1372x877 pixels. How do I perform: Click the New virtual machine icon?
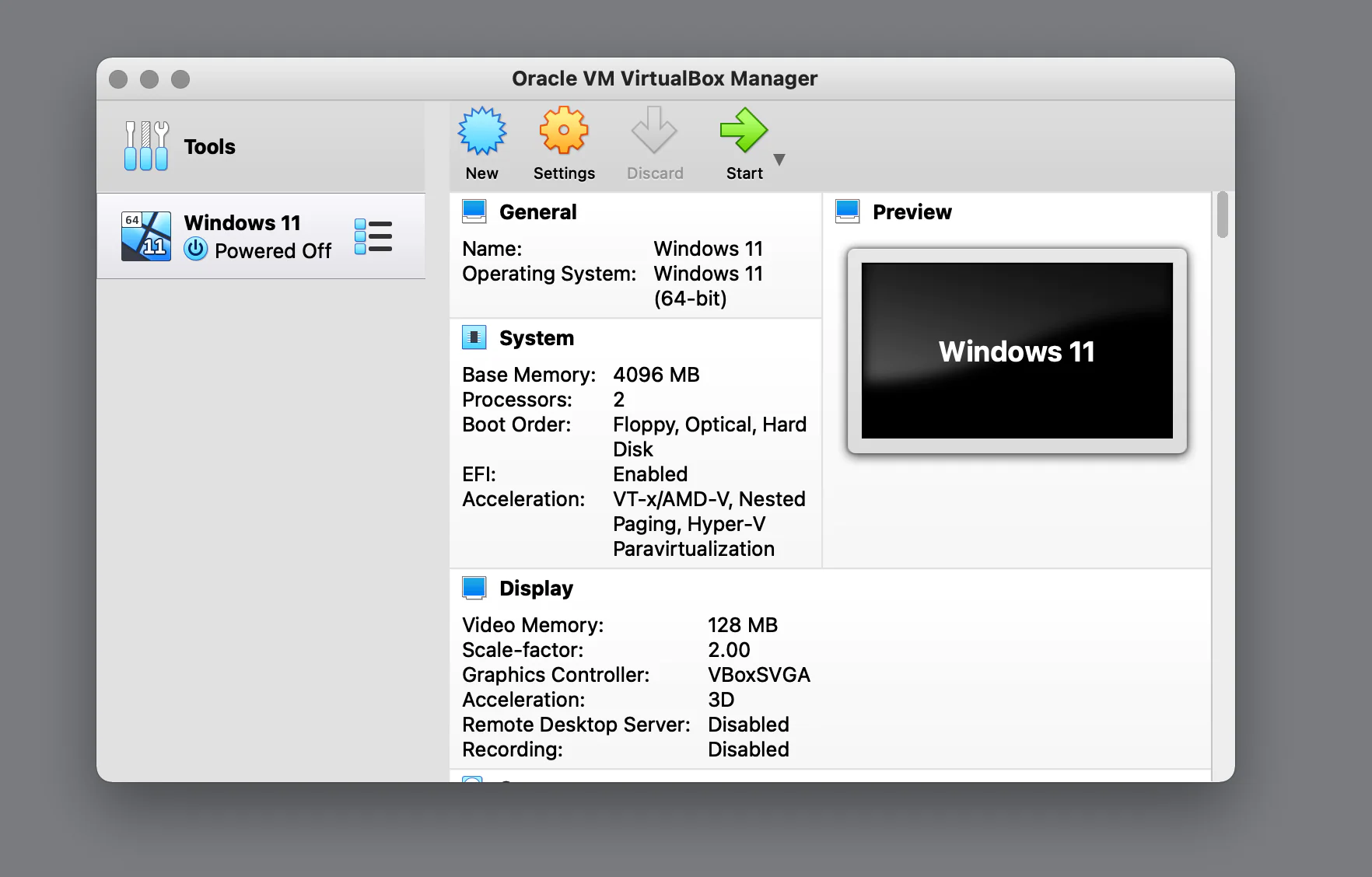[x=481, y=131]
